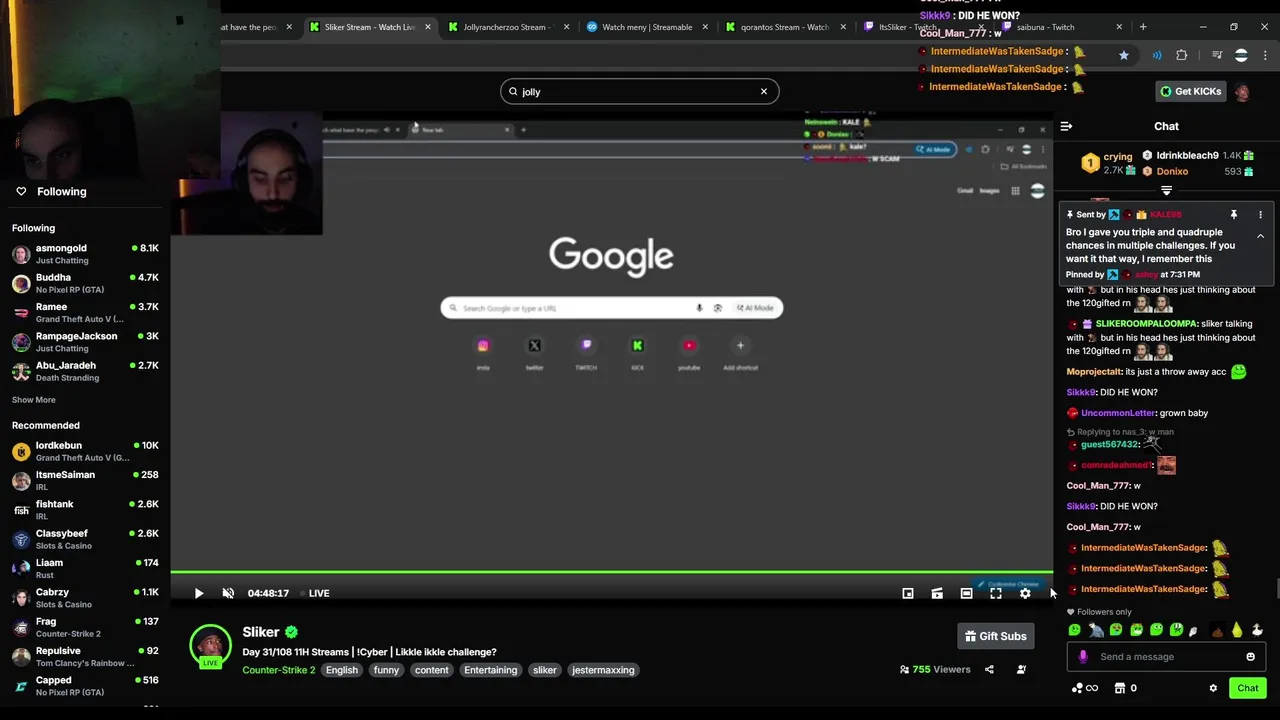Screen dimensions: 1280x720
Task: Select the Entertaining tag
Action: pos(491,670)
